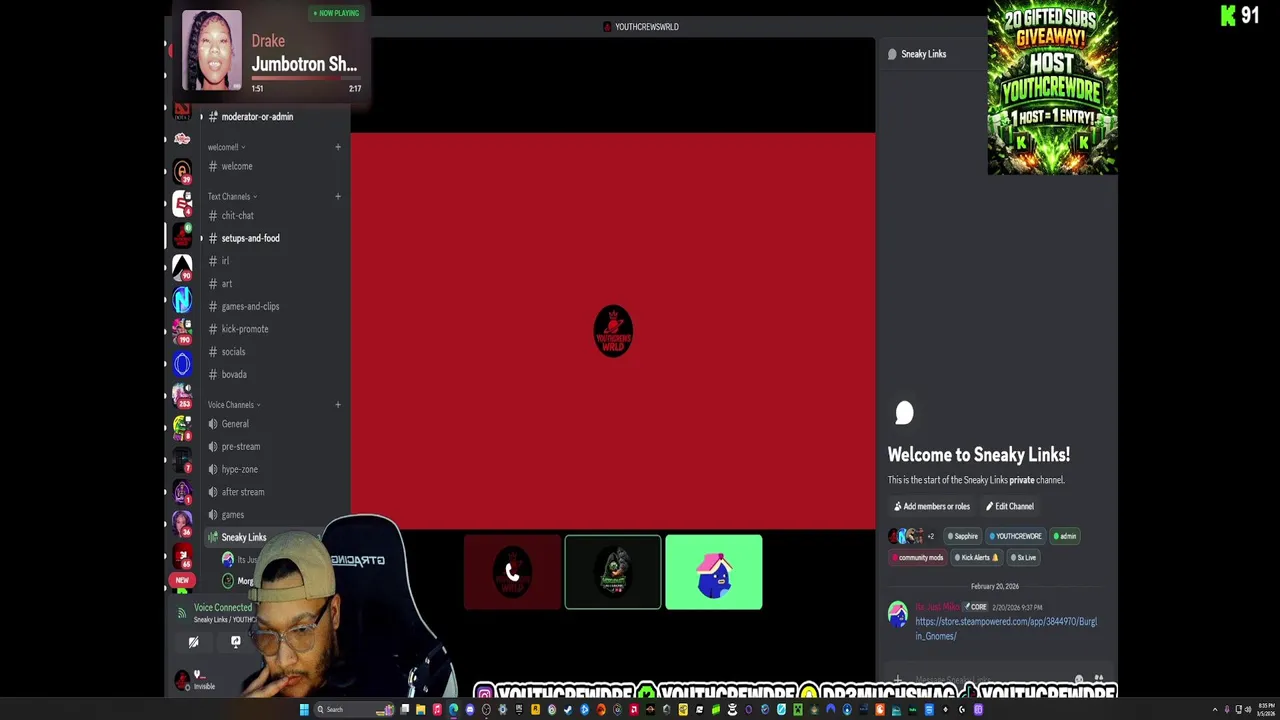Click the community mods role tag
Screen dimensions: 1280x720
(x=917, y=557)
